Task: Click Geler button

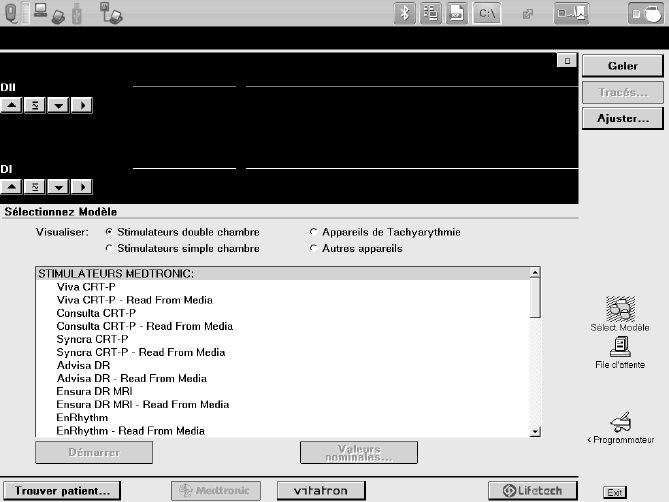Action: [x=622, y=66]
